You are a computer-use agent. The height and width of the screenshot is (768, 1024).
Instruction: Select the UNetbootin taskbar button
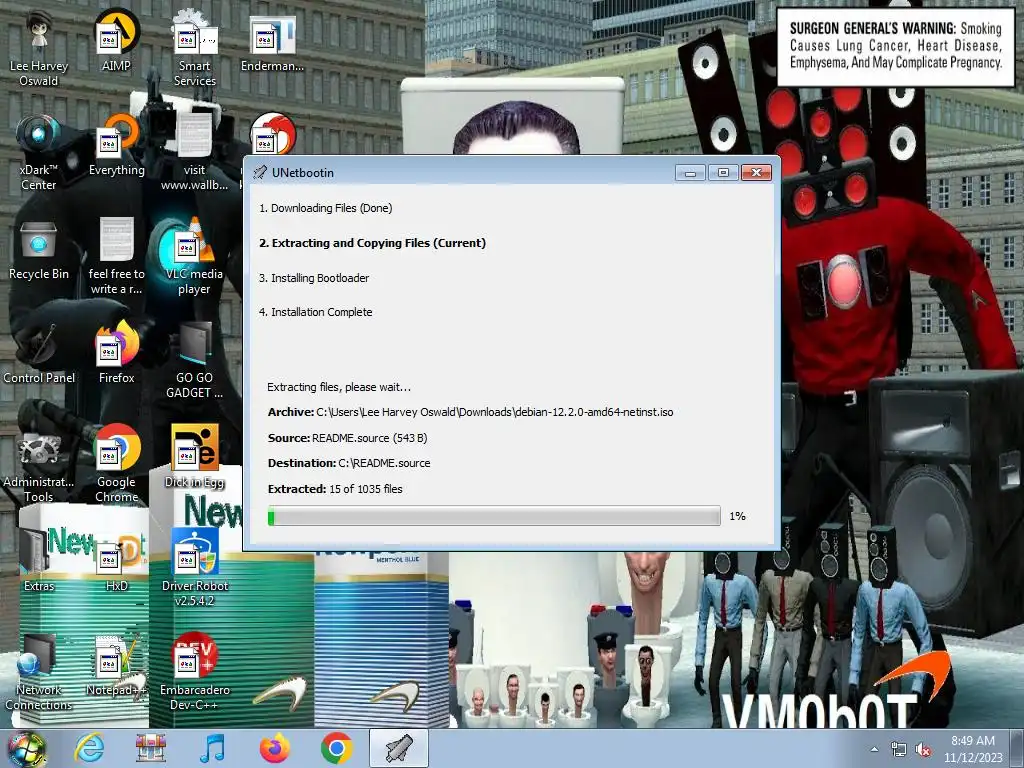tap(399, 748)
